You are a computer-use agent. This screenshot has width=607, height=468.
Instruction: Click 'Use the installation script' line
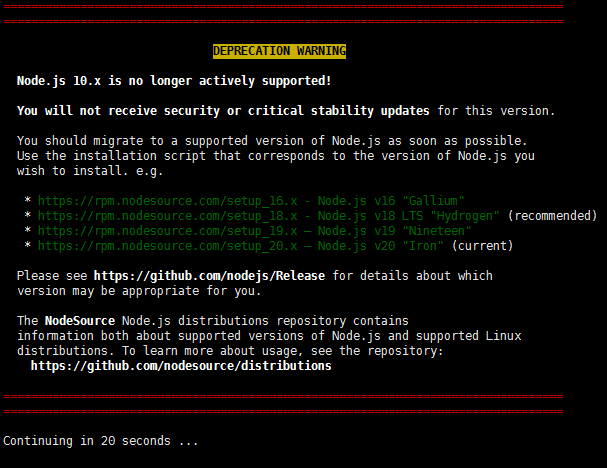(x=276, y=156)
